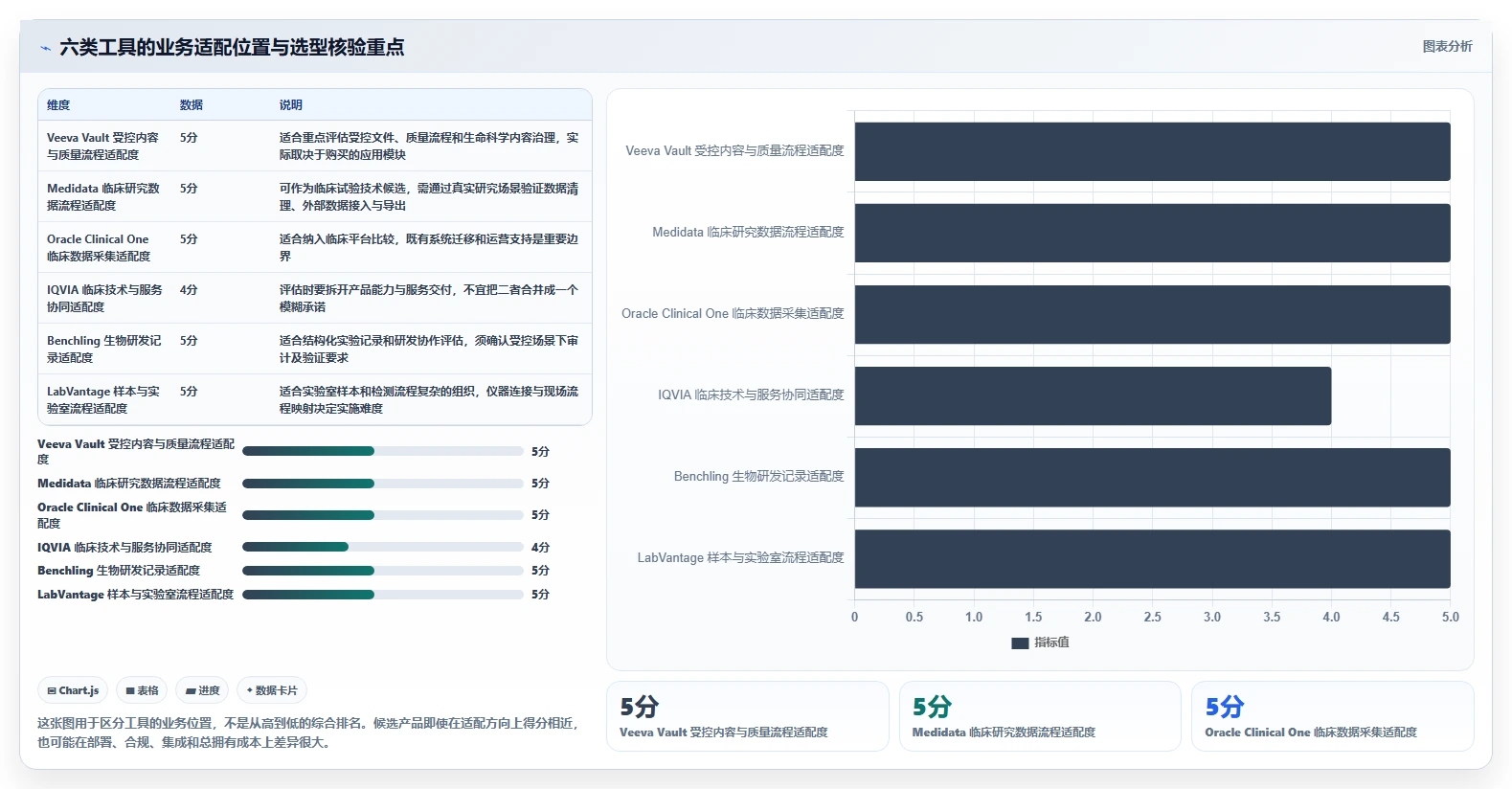Click the 4.0 tick on the x-axis
The width and height of the screenshot is (1512, 789).
[x=1331, y=618]
